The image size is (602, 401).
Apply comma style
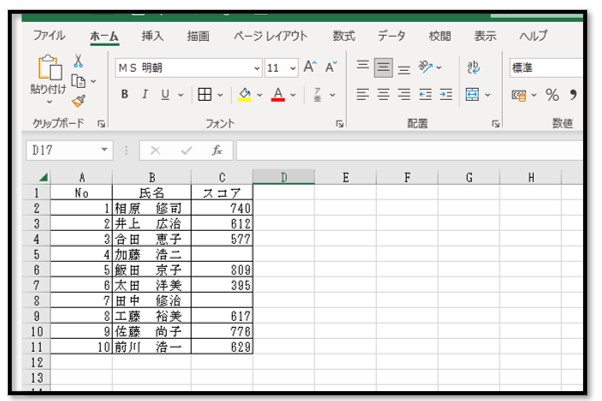(573, 95)
